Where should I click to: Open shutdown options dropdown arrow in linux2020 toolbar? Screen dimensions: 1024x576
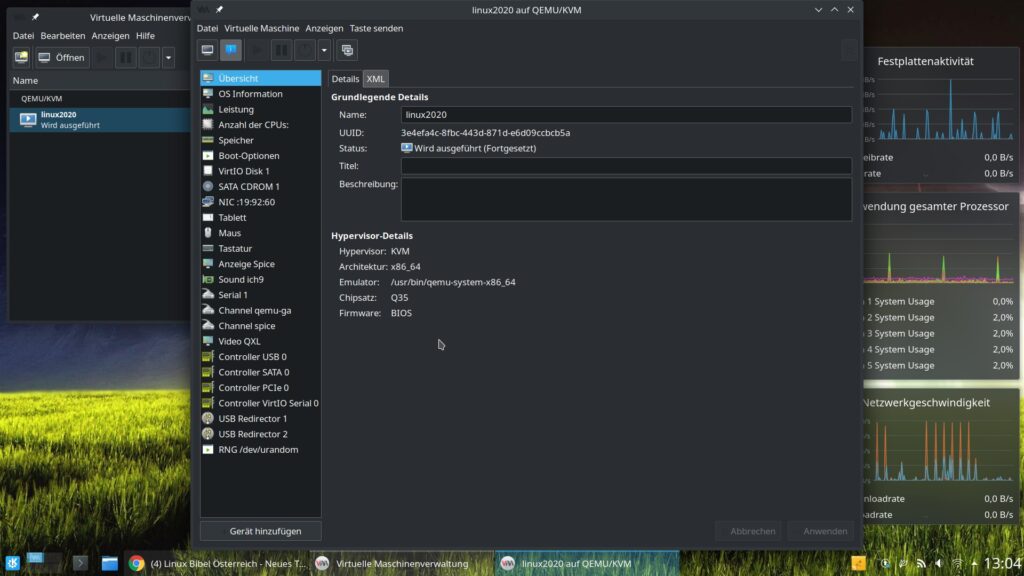tap(324, 50)
